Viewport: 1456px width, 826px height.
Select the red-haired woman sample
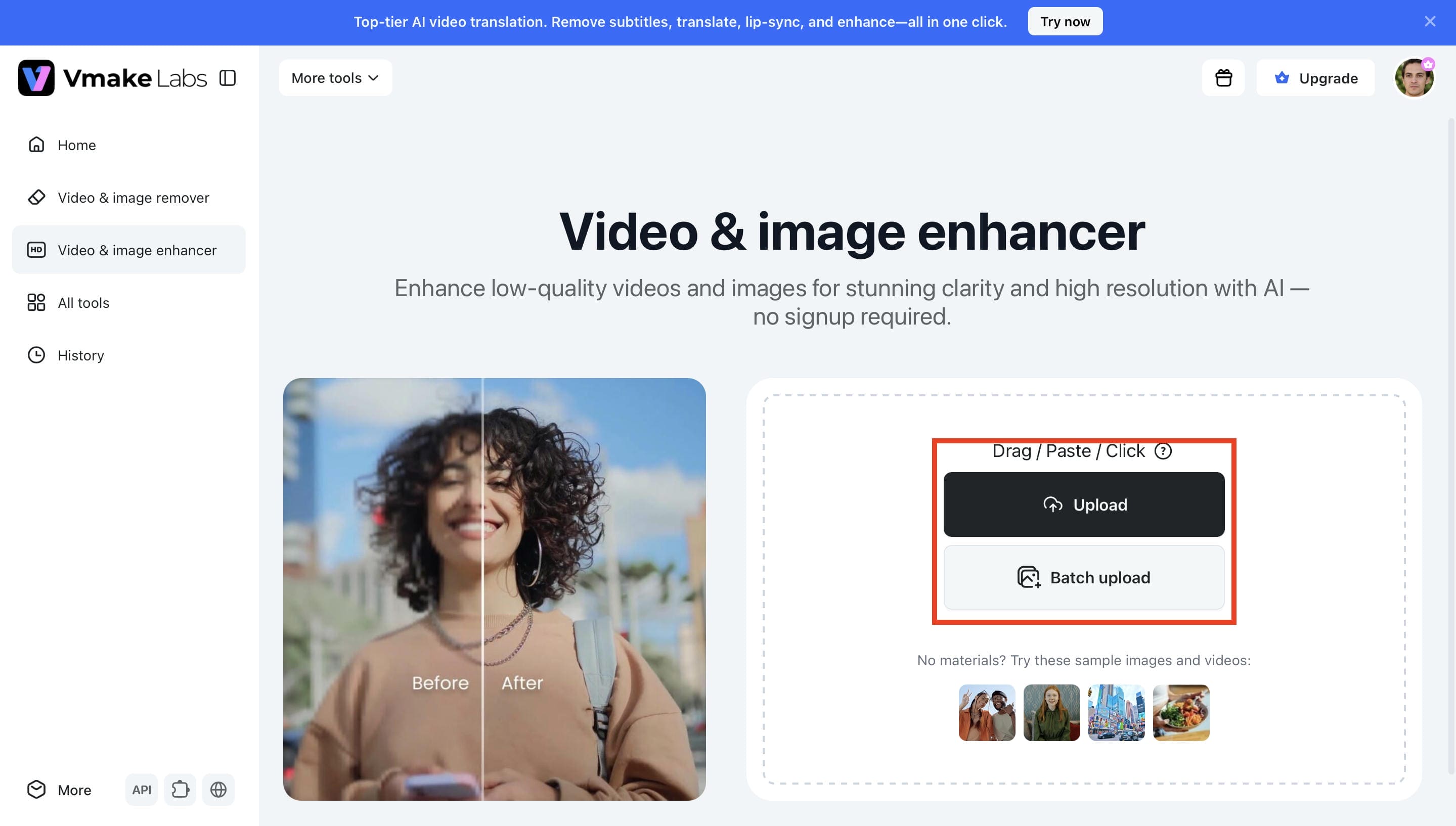coord(1051,713)
